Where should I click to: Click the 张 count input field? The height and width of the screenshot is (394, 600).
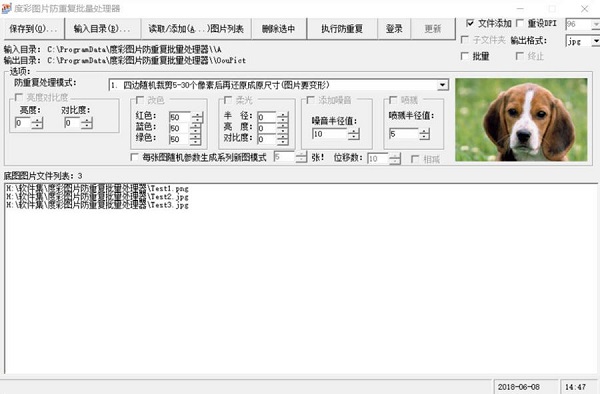click(284, 157)
